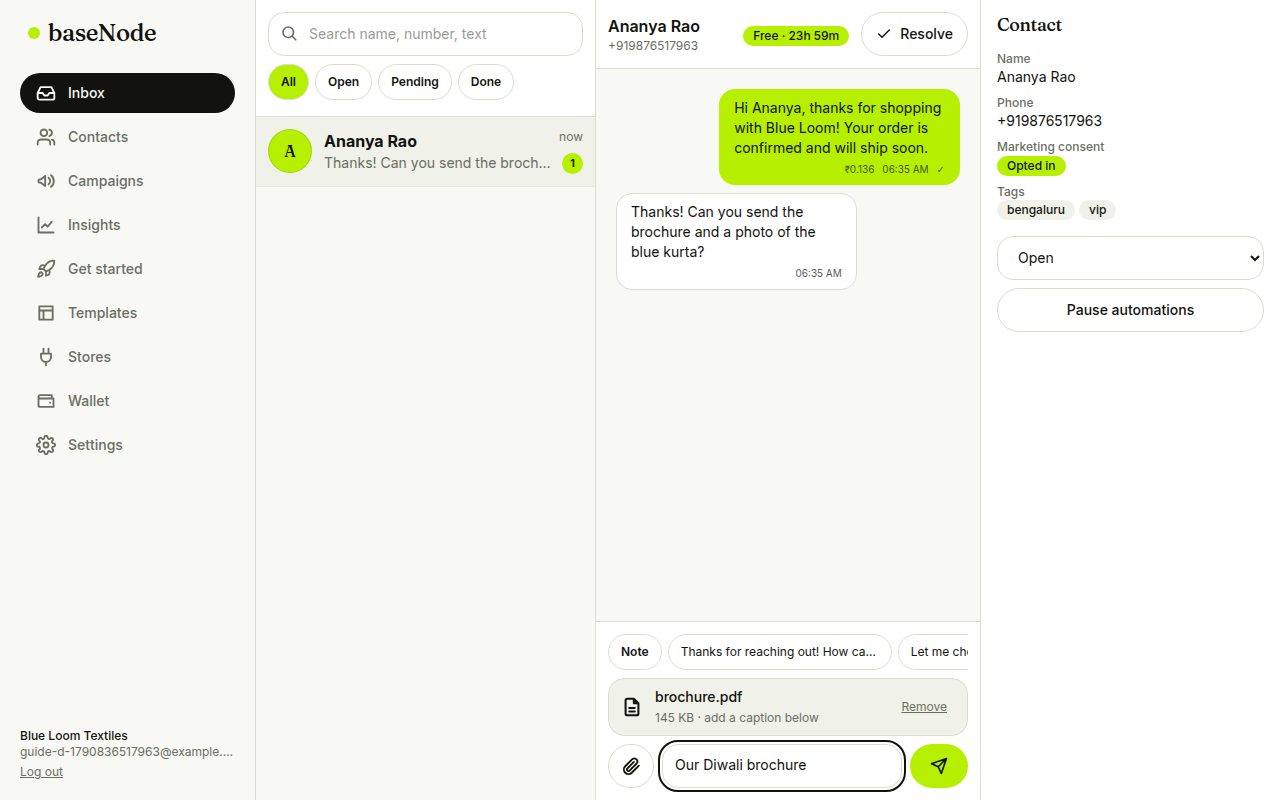
Task: Click the paperclip attachment button
Action: pyautogui.click(x=631, y=766)
